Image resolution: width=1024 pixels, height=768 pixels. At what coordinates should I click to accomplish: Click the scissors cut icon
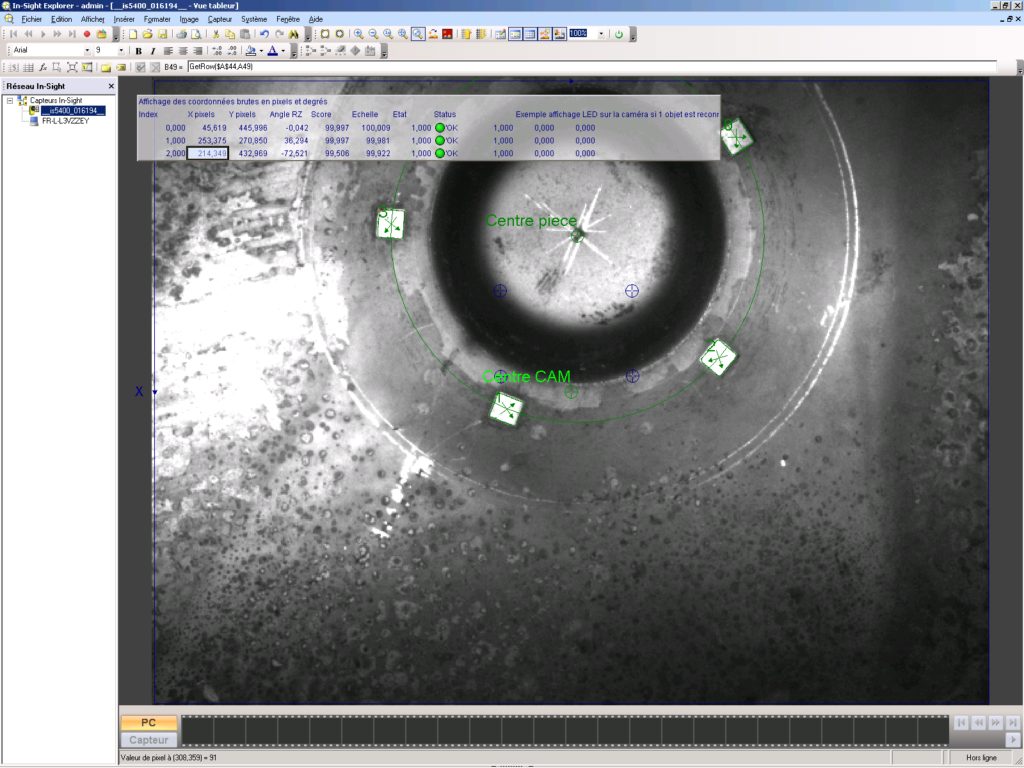(215, 34)
